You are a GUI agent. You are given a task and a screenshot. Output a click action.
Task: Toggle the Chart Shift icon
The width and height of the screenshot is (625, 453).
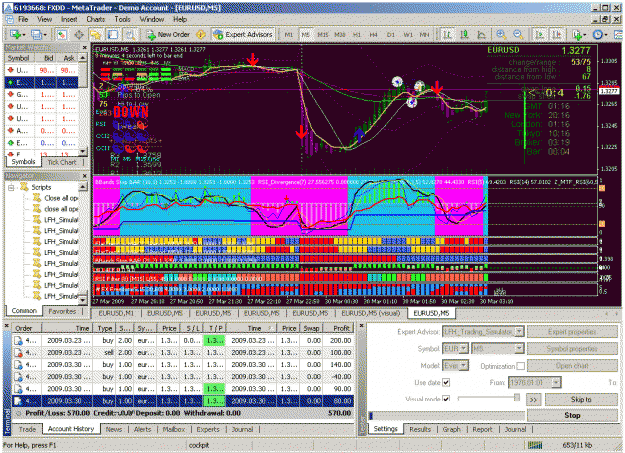pyautogui.click(x=557, y=35)
